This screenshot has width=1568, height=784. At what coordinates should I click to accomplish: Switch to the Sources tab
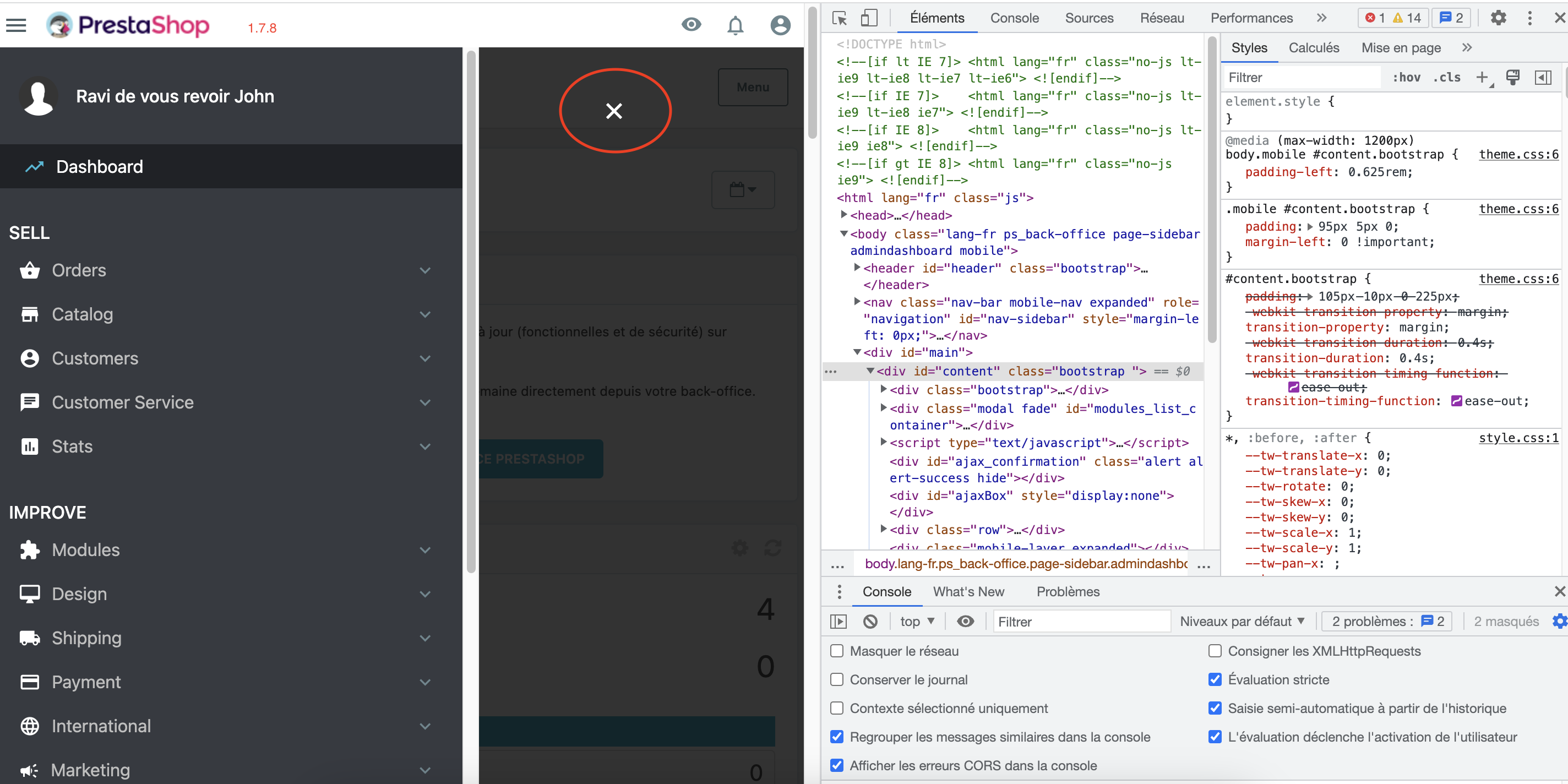tap(1089, 18)
